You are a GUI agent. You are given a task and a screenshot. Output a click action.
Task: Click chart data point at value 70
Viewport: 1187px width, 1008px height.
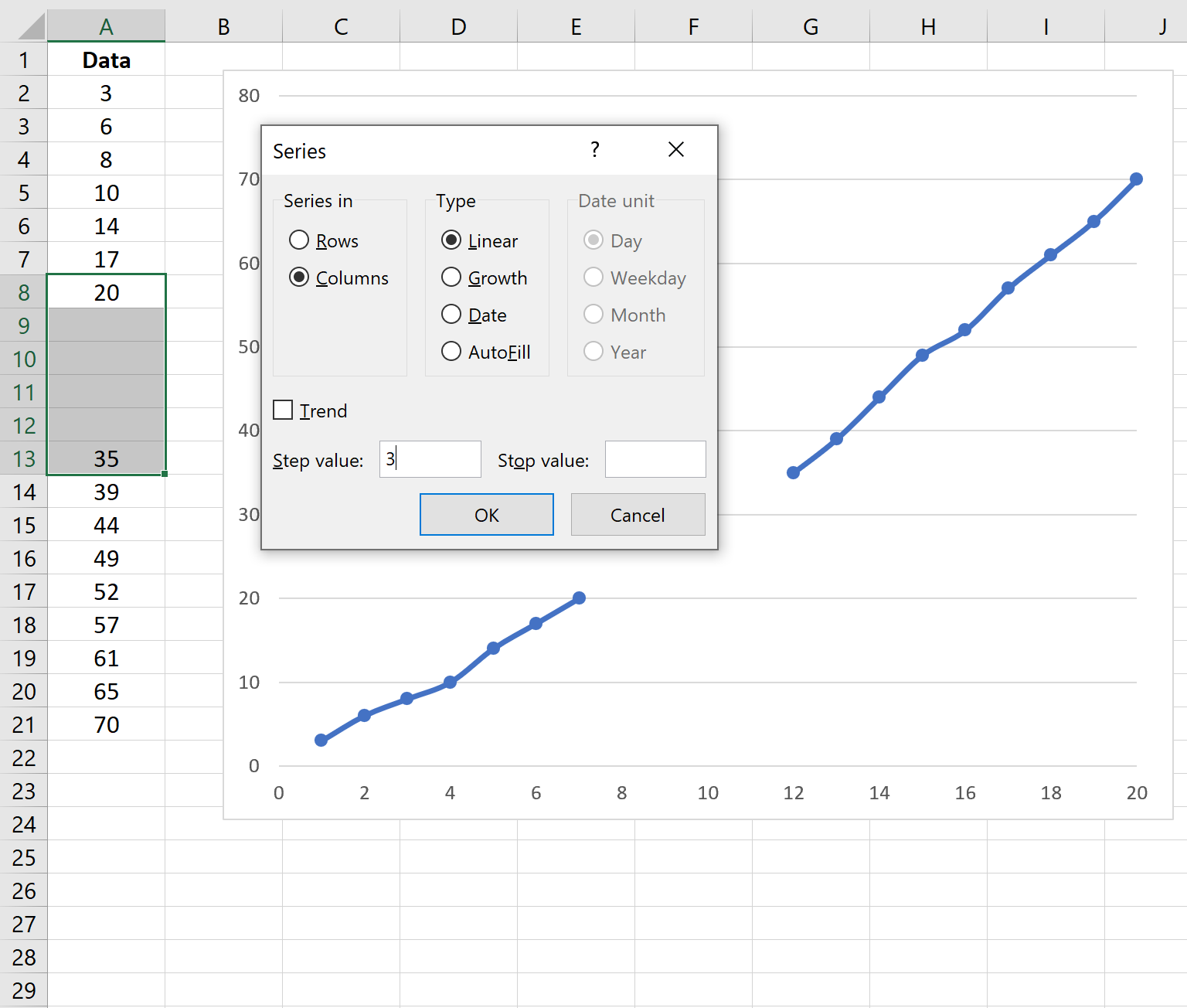click(1136, 179)
